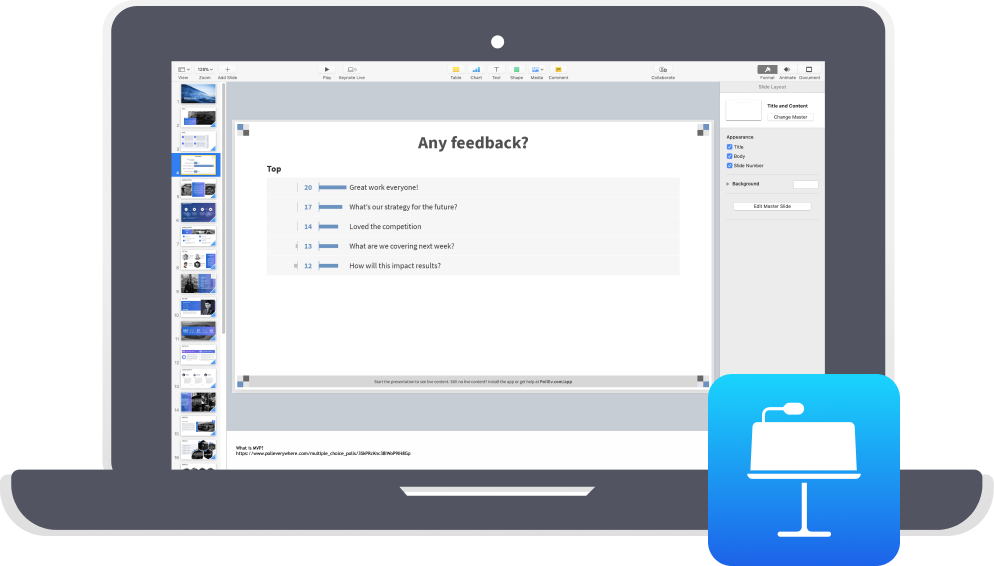The width and height of the screenshot is (994, 566).
Task: Open Keynote Live
Action: point(352,70)
